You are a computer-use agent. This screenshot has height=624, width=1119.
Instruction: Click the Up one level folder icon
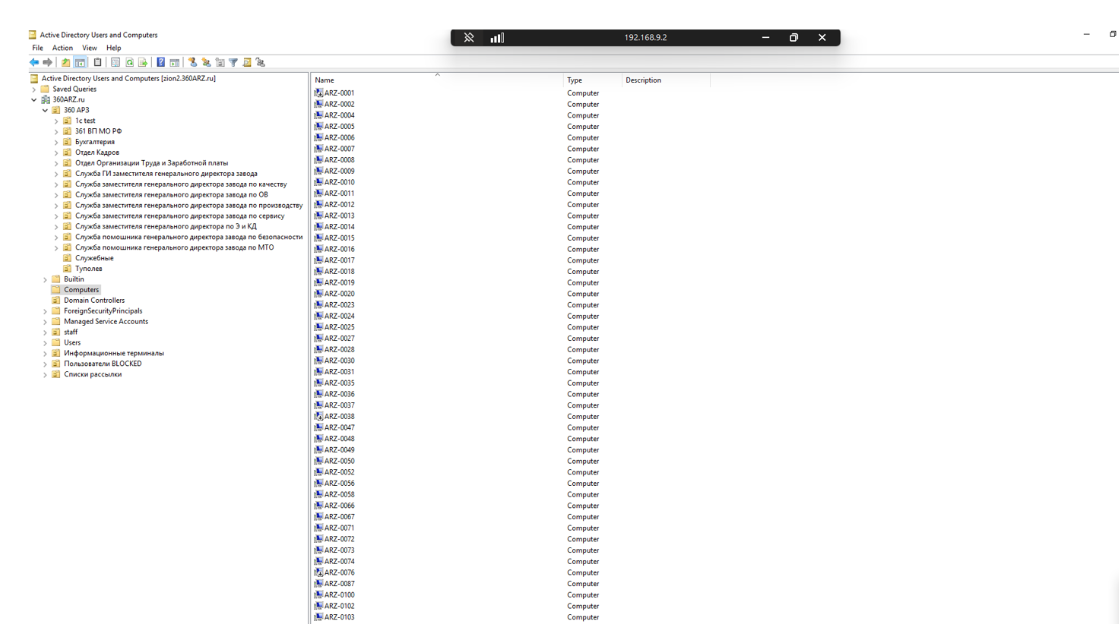coord(65,62)
